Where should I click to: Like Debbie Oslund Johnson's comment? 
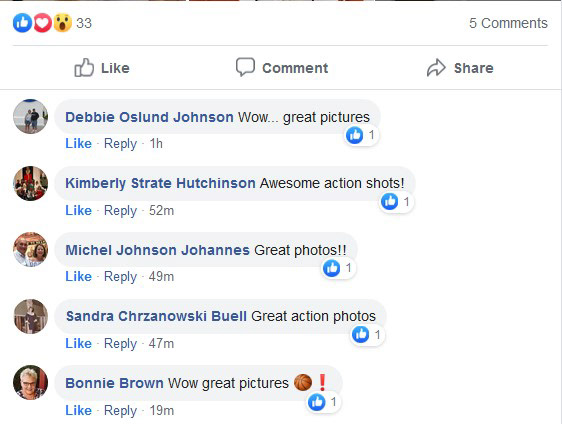pos(78,143)
